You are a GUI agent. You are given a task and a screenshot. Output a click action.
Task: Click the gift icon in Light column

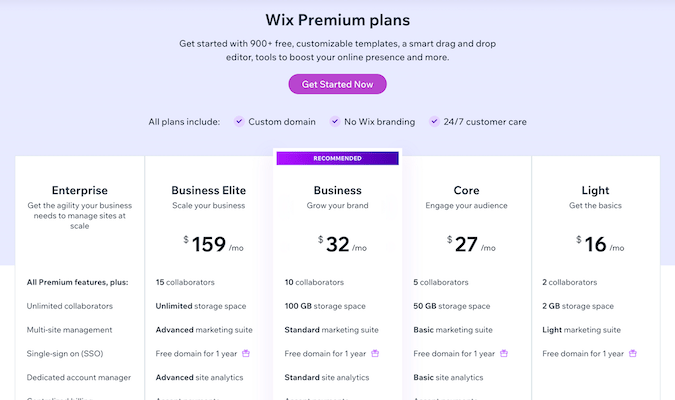(633, 353)
